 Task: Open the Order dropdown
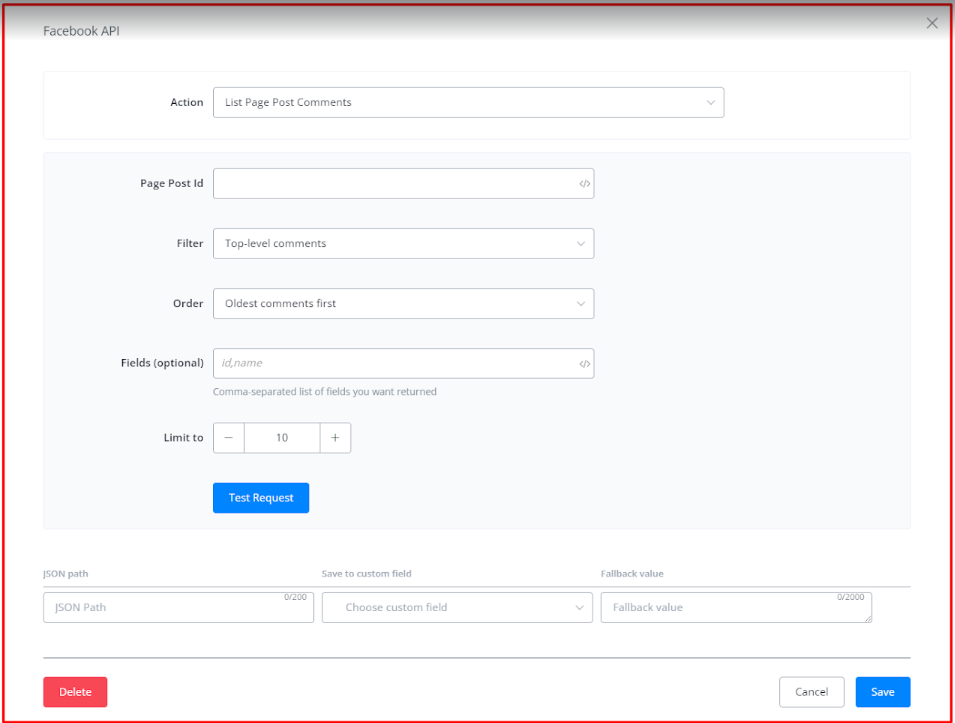403,303
